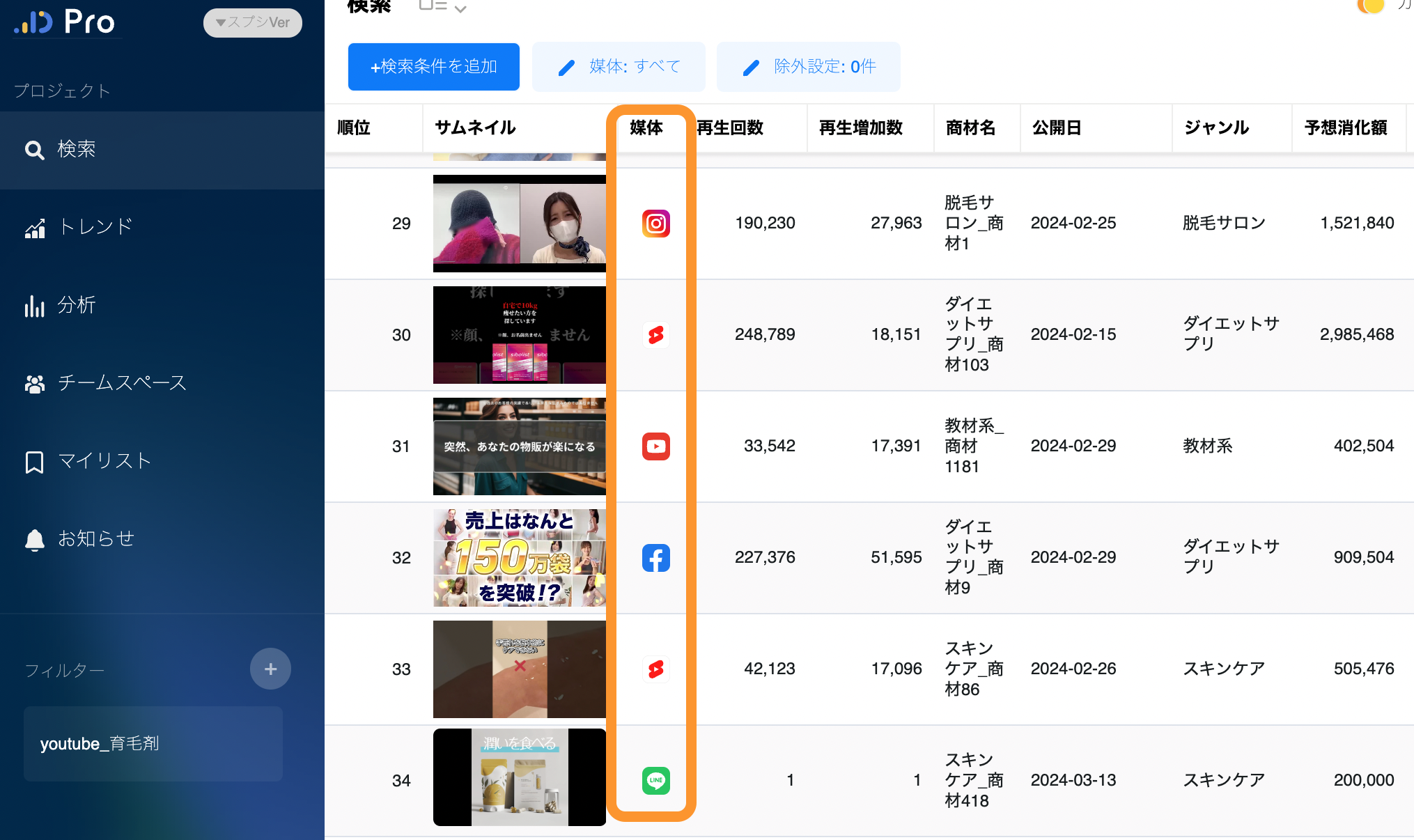Open the トレンド menu item

click(x=95, y=227)
